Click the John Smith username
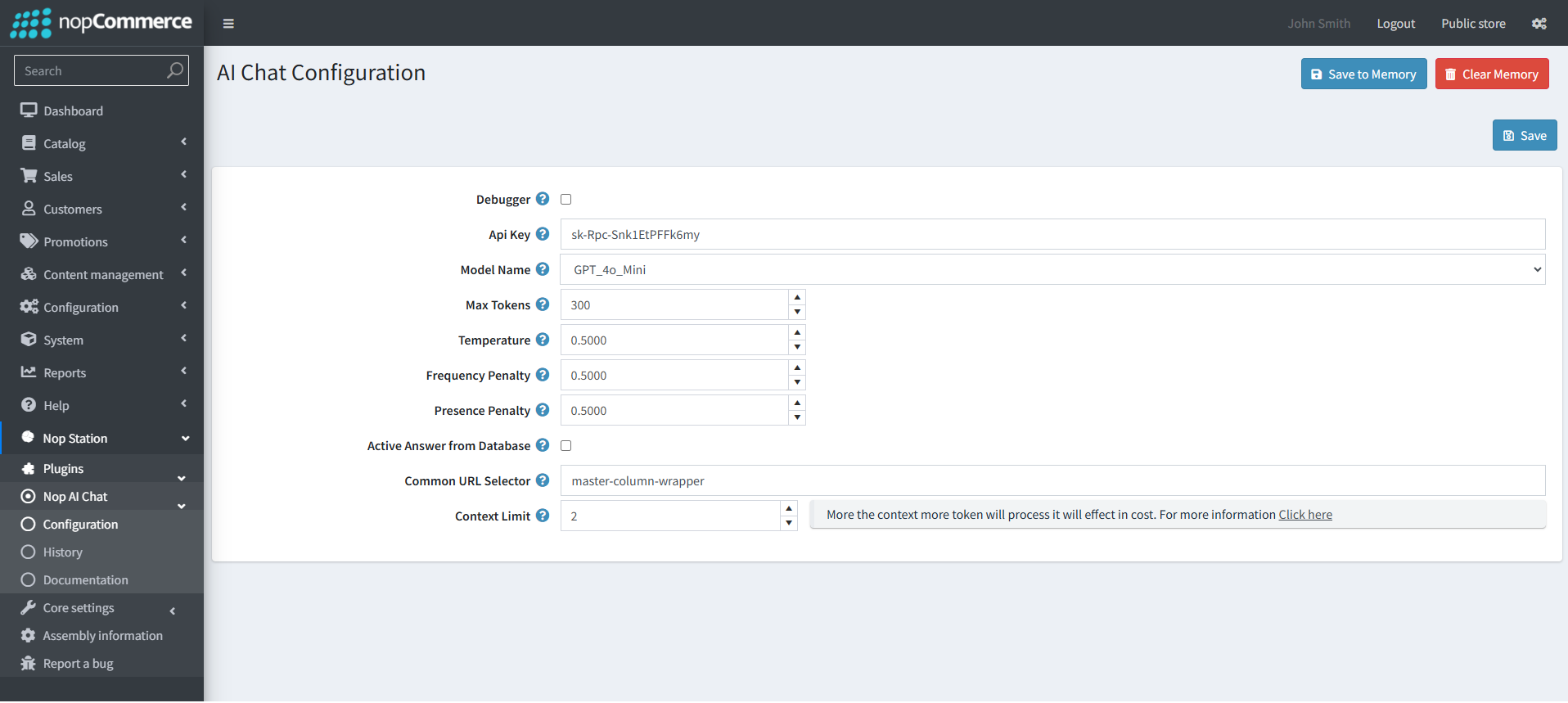 click(x=1318, y=24)
